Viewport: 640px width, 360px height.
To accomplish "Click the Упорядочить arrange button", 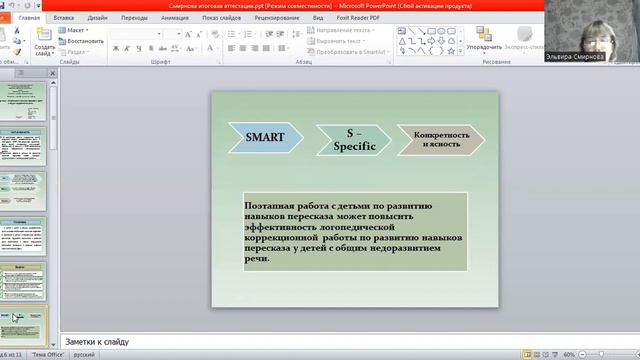I will pos(484,40).
